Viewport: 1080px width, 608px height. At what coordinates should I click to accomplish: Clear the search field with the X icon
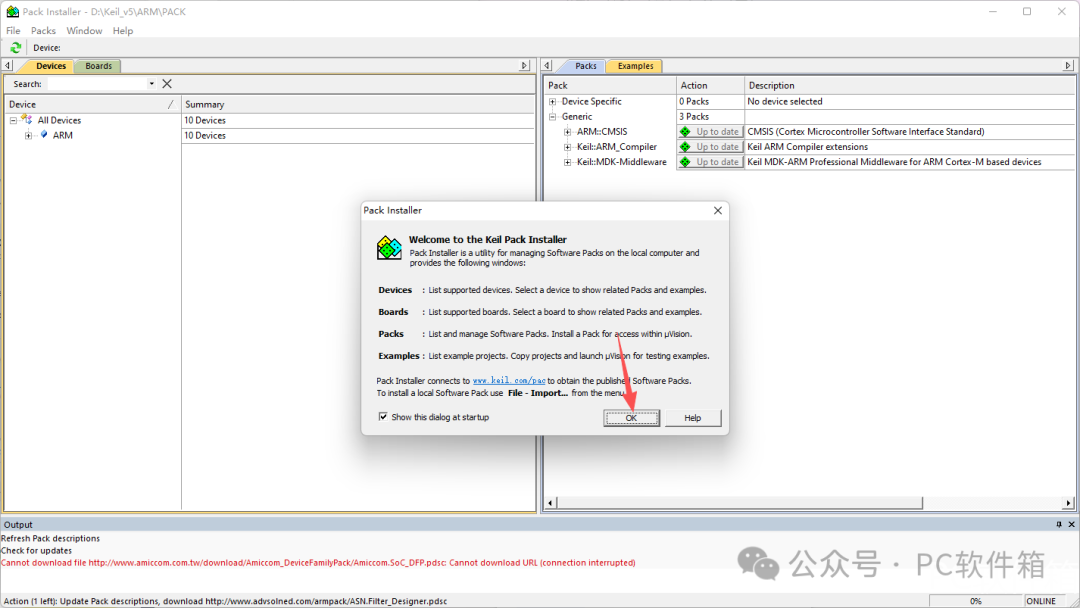[x=167, y=83]
